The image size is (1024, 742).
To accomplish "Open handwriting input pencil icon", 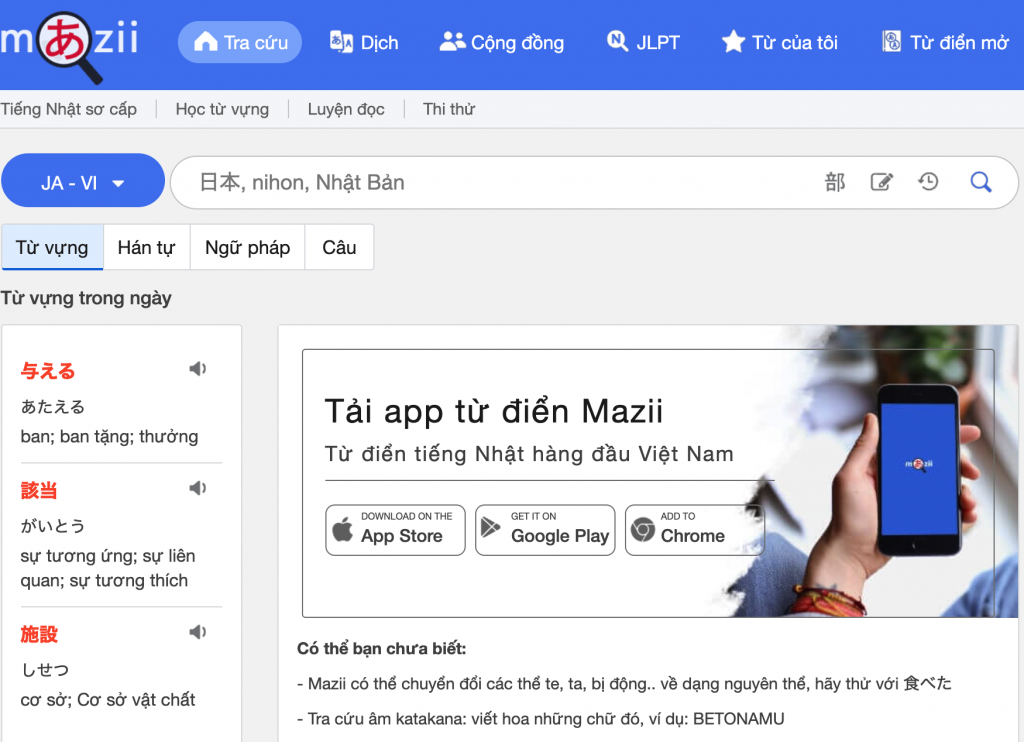I will click(881, 182).
